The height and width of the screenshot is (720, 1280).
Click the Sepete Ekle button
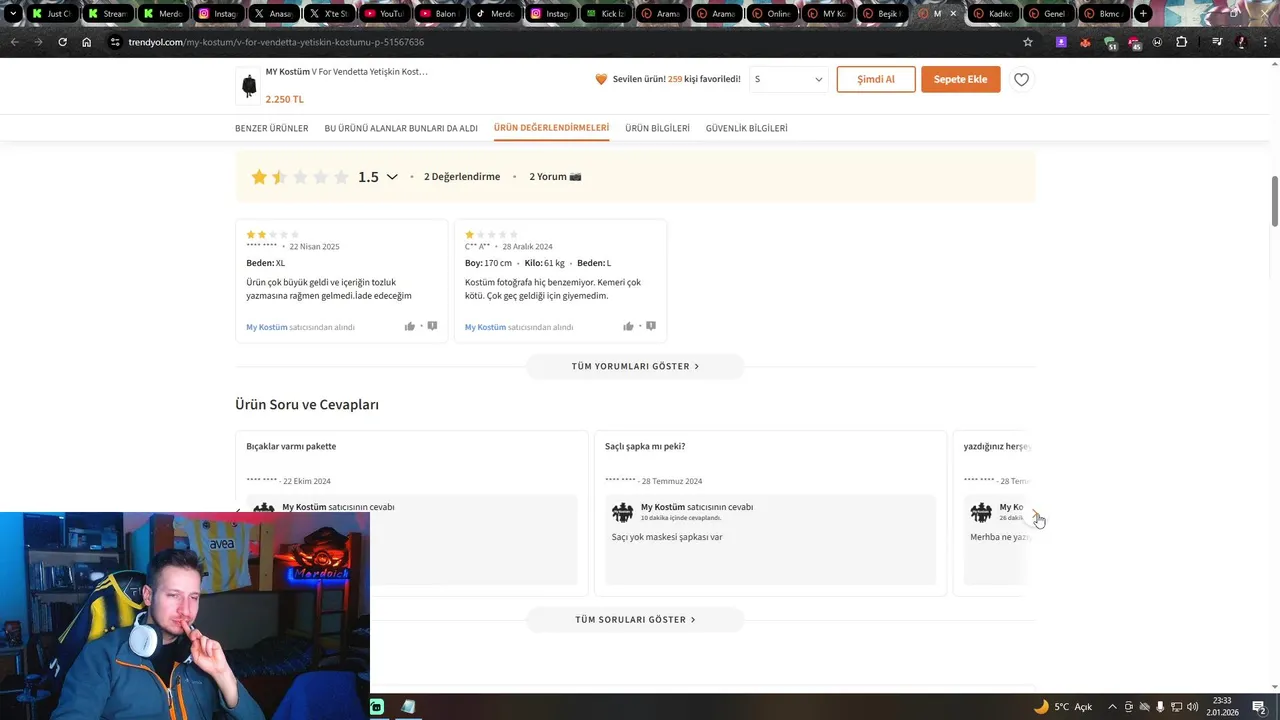click(960, 79)
